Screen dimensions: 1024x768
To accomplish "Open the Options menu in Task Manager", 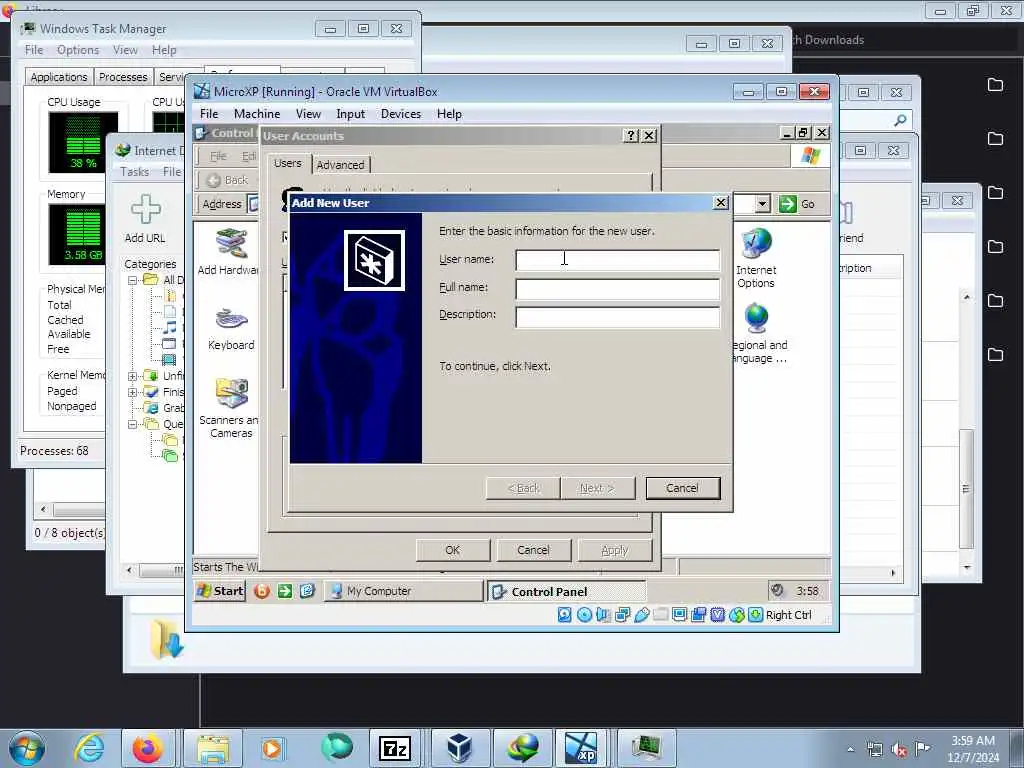I will pos(78,50).
